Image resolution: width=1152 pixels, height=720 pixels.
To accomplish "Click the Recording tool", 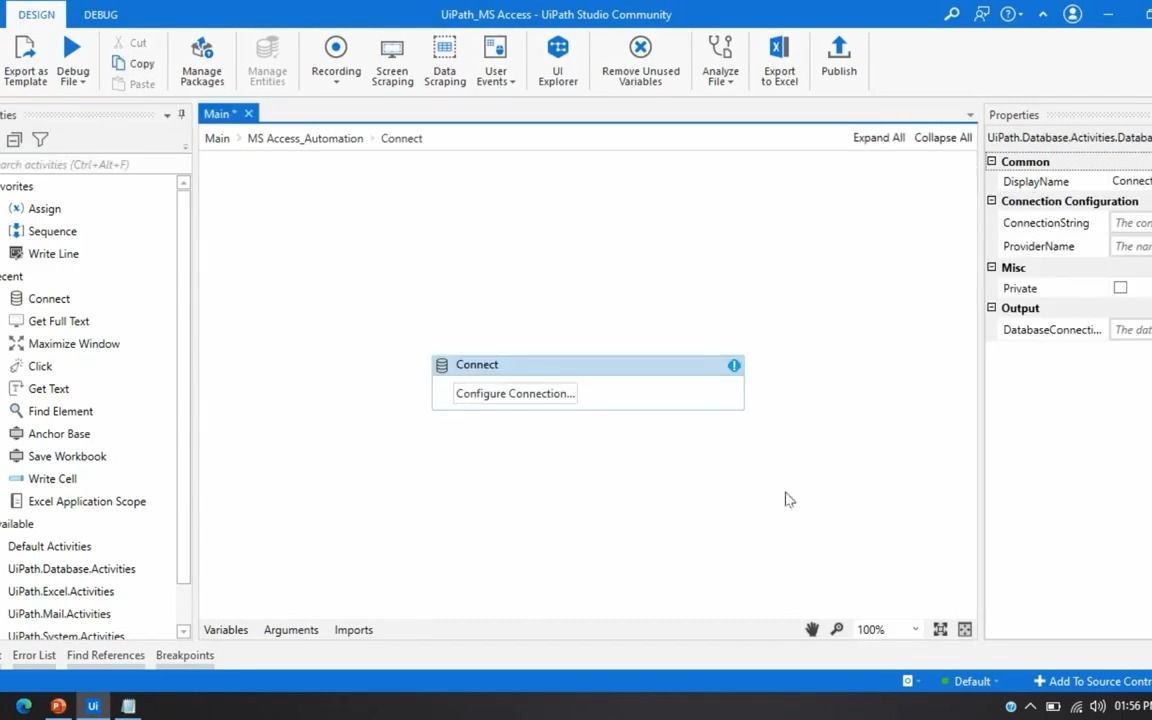I will [x=336, y=56].
